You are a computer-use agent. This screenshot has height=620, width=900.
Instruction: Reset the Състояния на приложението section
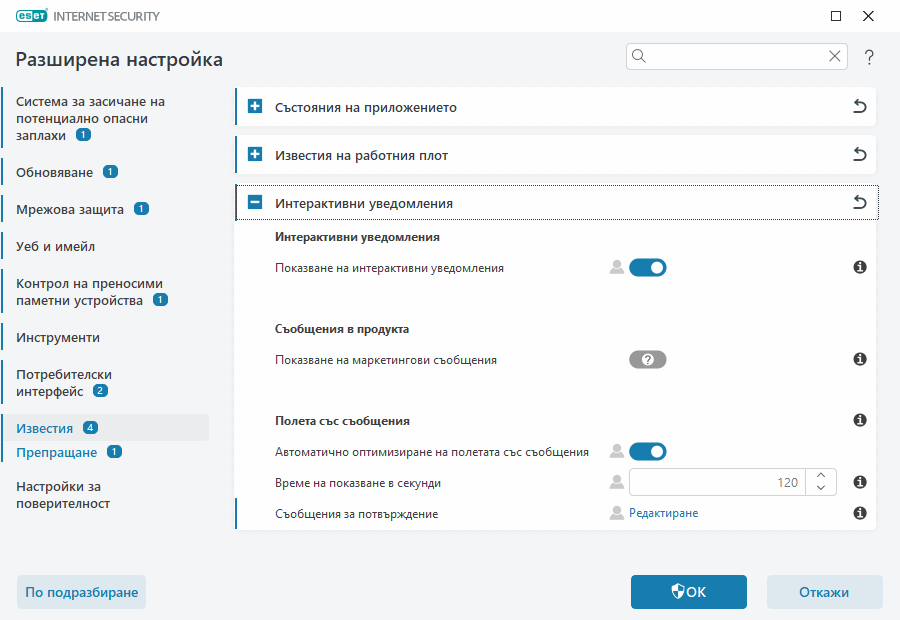tap(859, 107)
